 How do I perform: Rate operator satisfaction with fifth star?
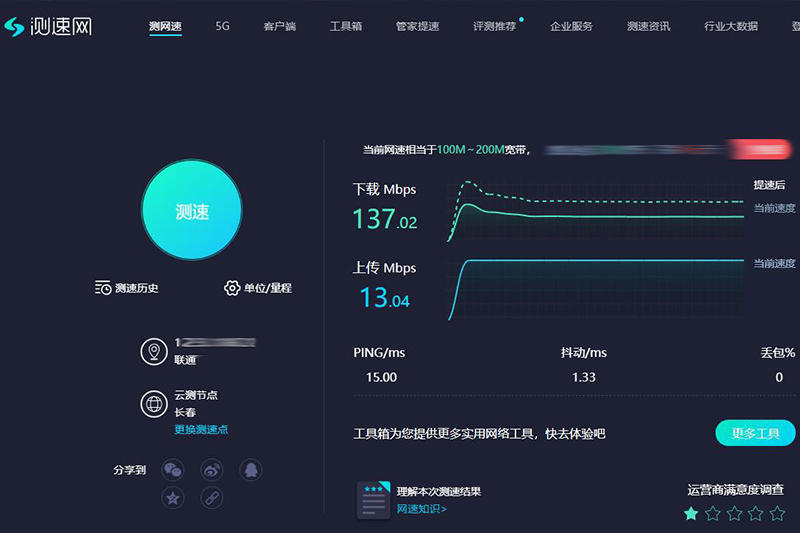[778, 513]
